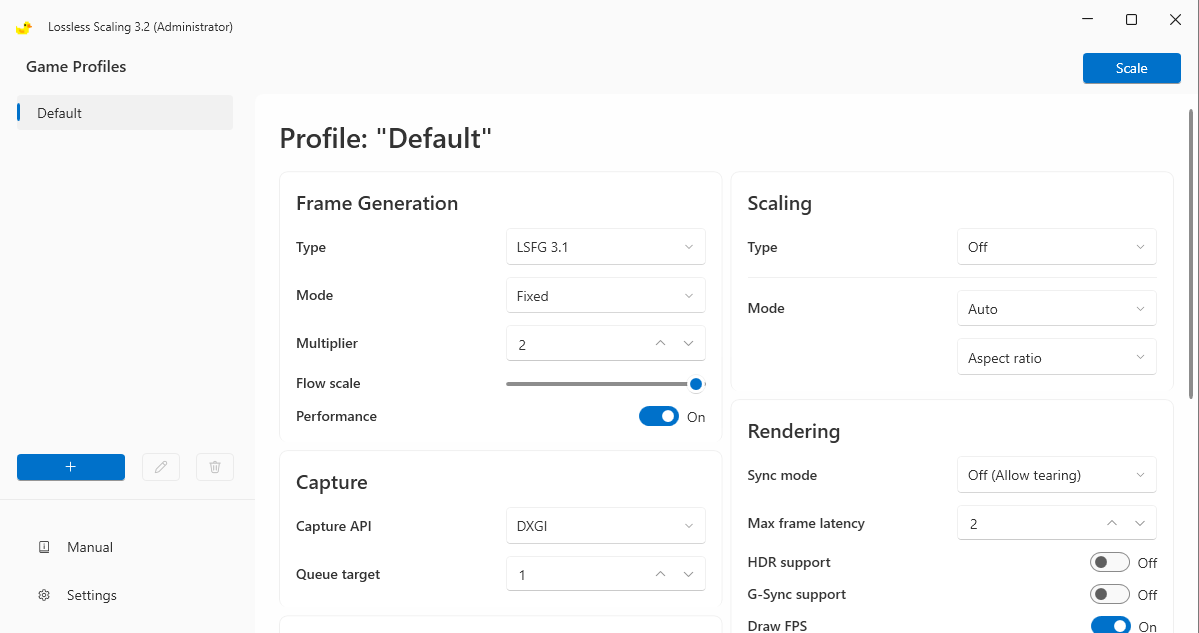1199x633 pixels.
Task: Open the Settings gear icon
Action: coord(44,596)
